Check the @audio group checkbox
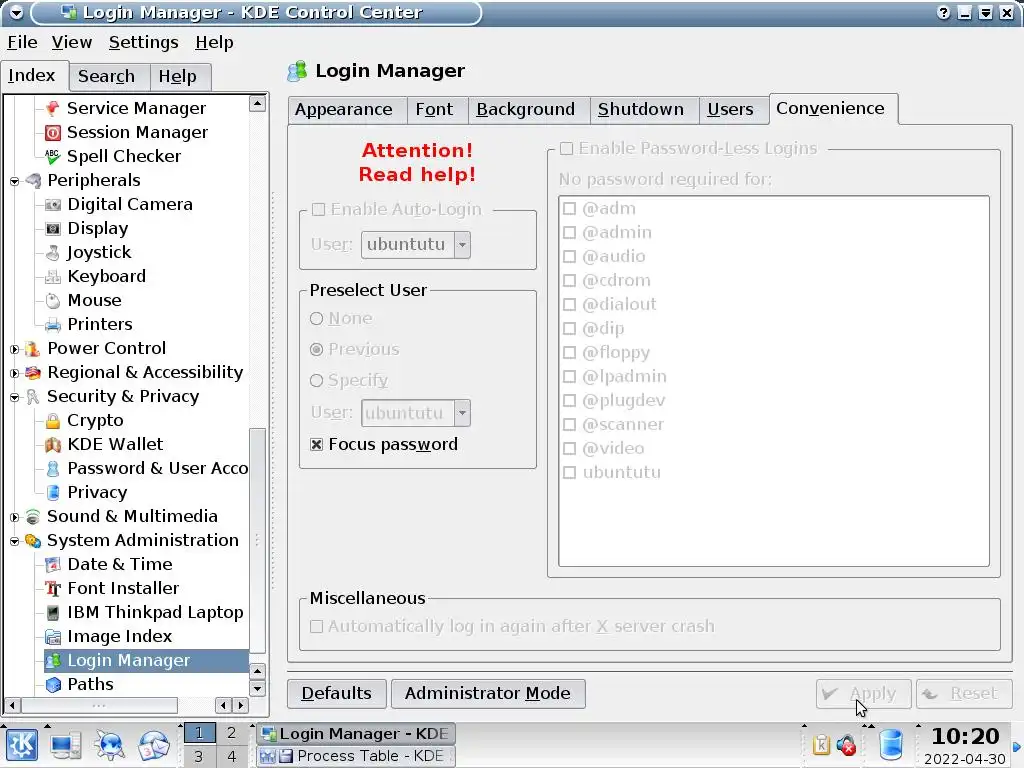Viewport: 1024px width, 768px height. pos(569,257)
